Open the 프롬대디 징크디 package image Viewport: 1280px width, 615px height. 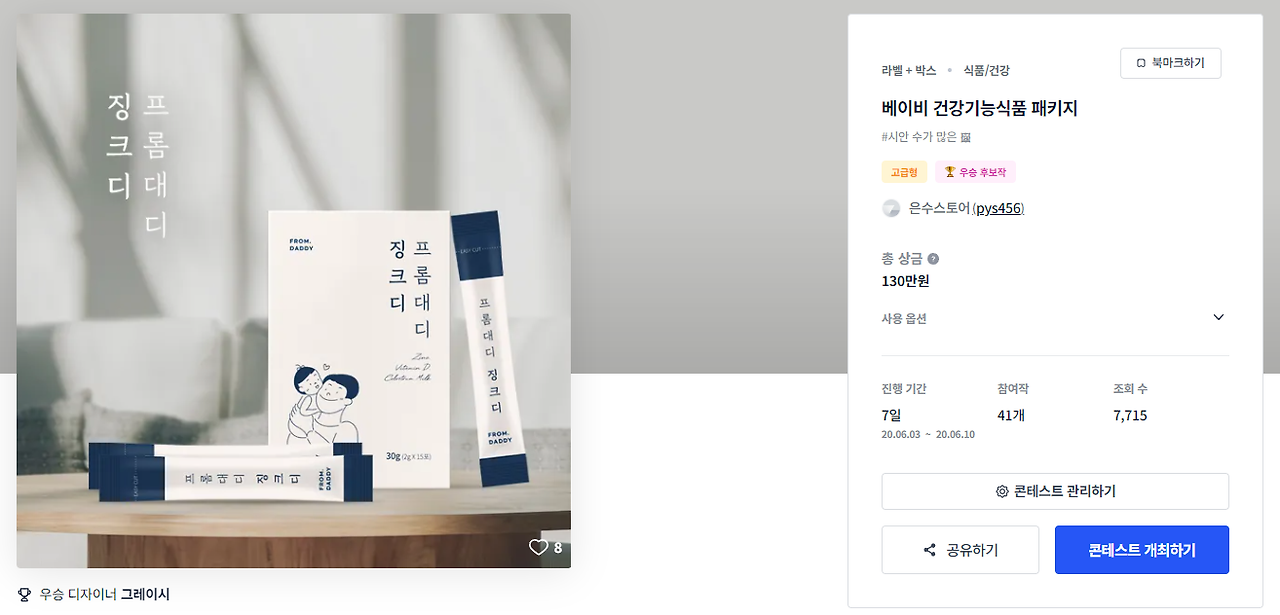(294, 291)
